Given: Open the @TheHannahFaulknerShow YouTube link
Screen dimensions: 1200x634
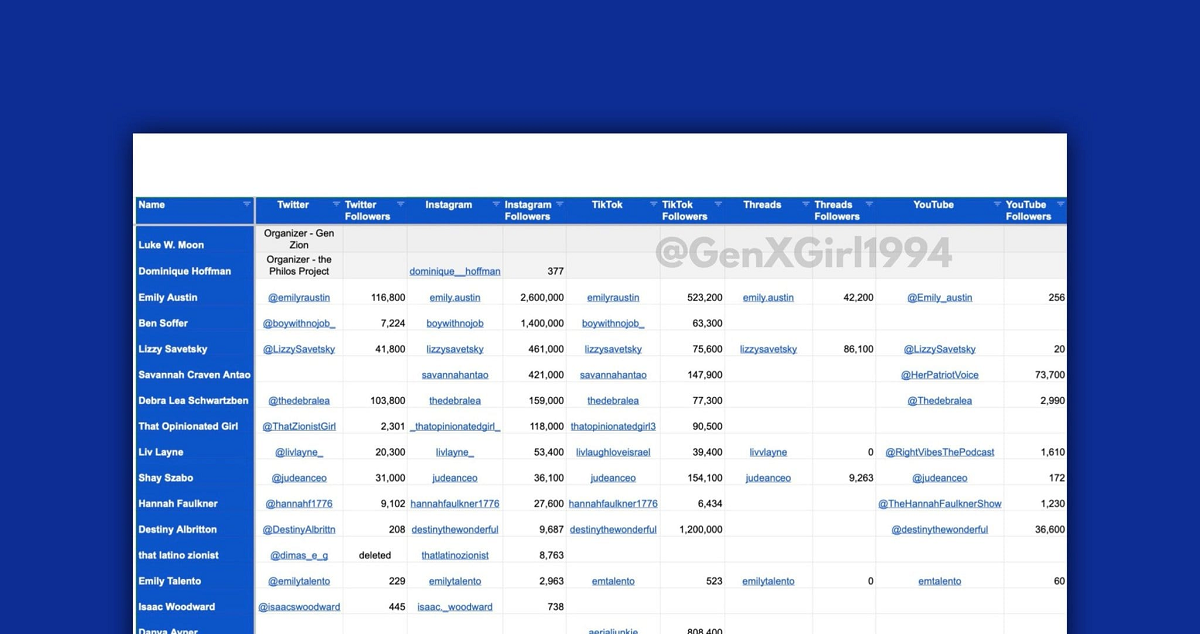Looking at the screenshot, I should pos(939,504).
